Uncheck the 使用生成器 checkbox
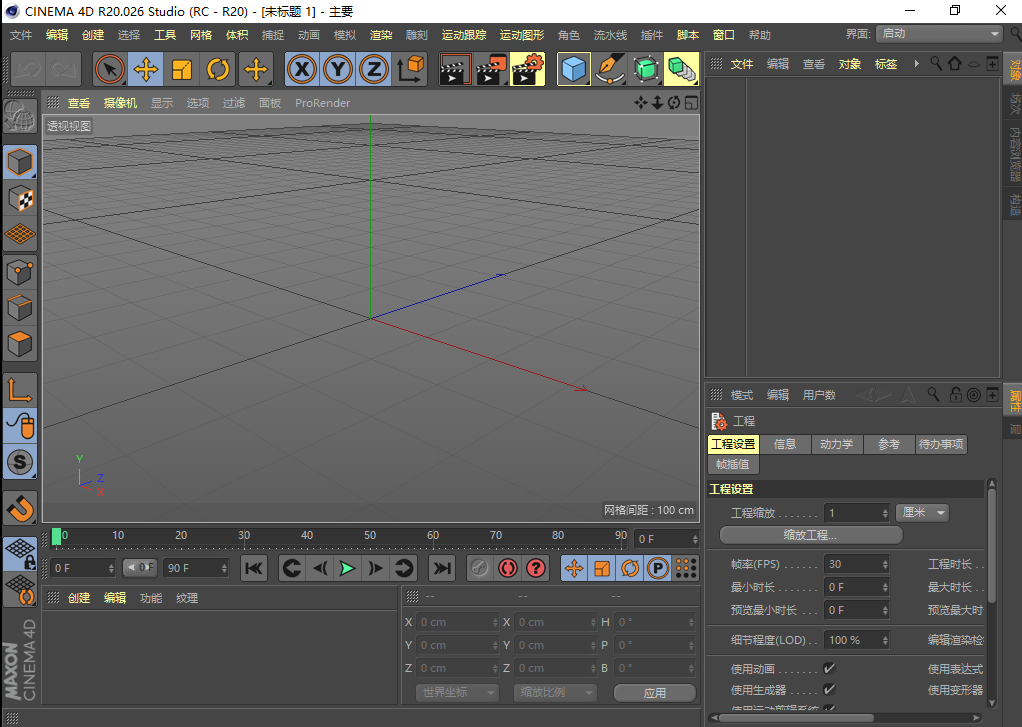This screenshot has width=1022, height=727. point(829,689)
